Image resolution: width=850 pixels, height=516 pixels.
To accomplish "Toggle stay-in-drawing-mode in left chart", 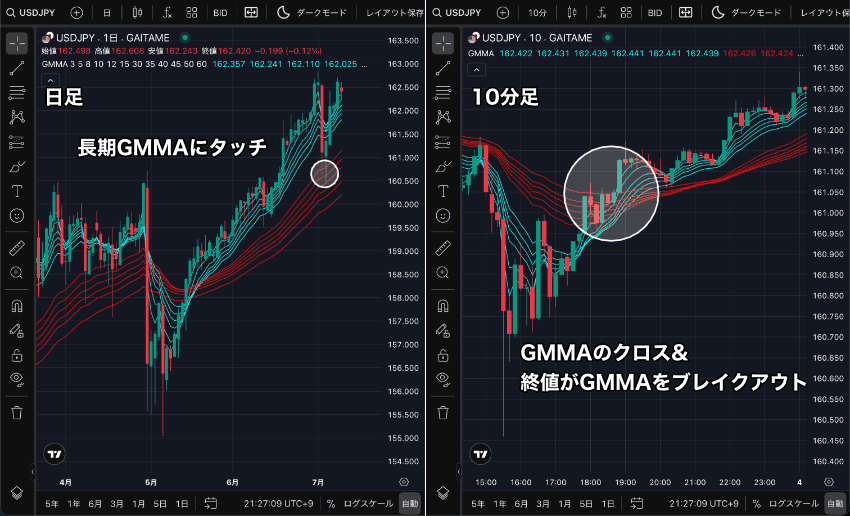I will tap(17, 330).
